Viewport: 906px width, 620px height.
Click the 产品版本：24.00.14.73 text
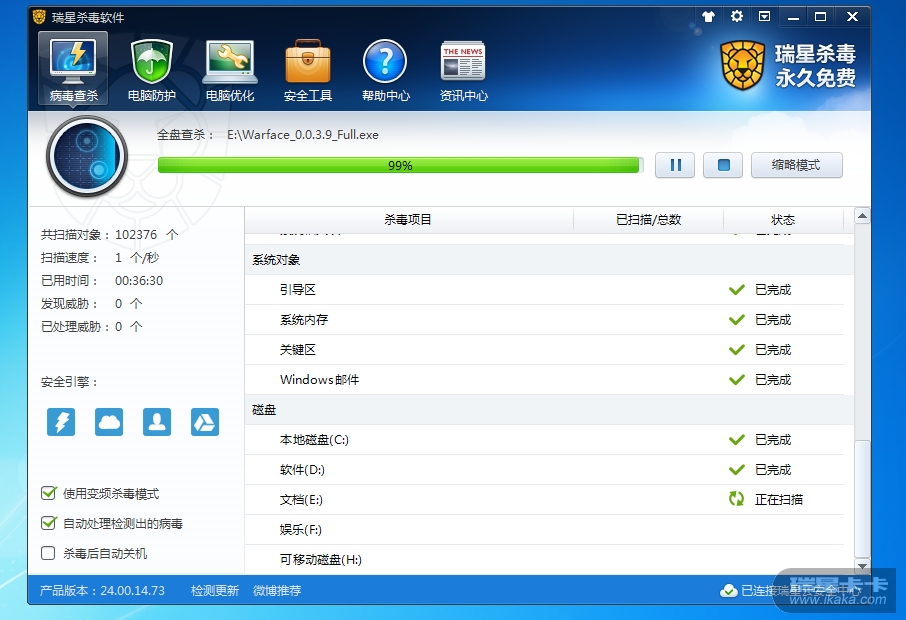pyautogui.click(x=102, y=591)
